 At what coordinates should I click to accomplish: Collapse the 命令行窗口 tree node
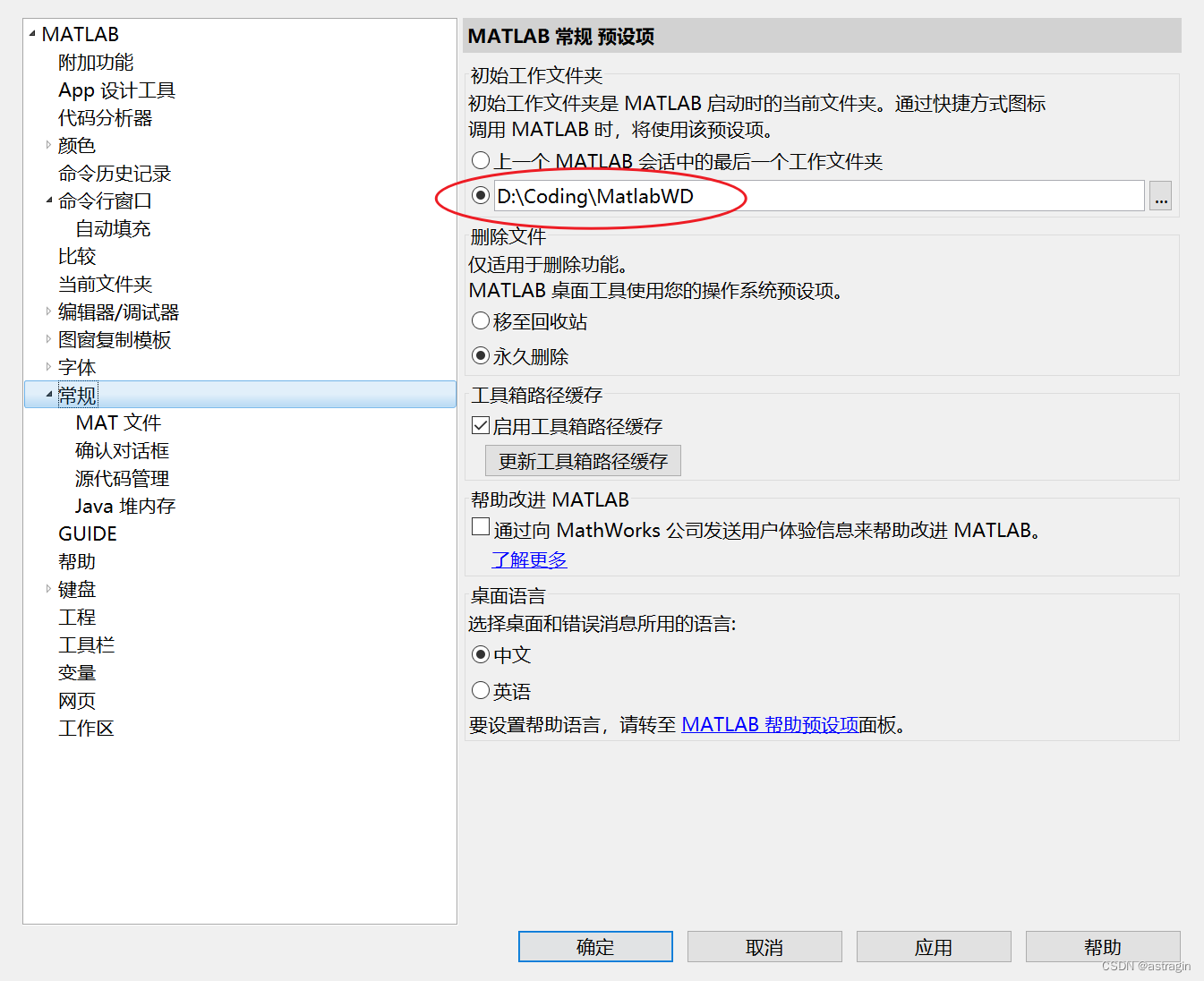click(x=48, y=200)
